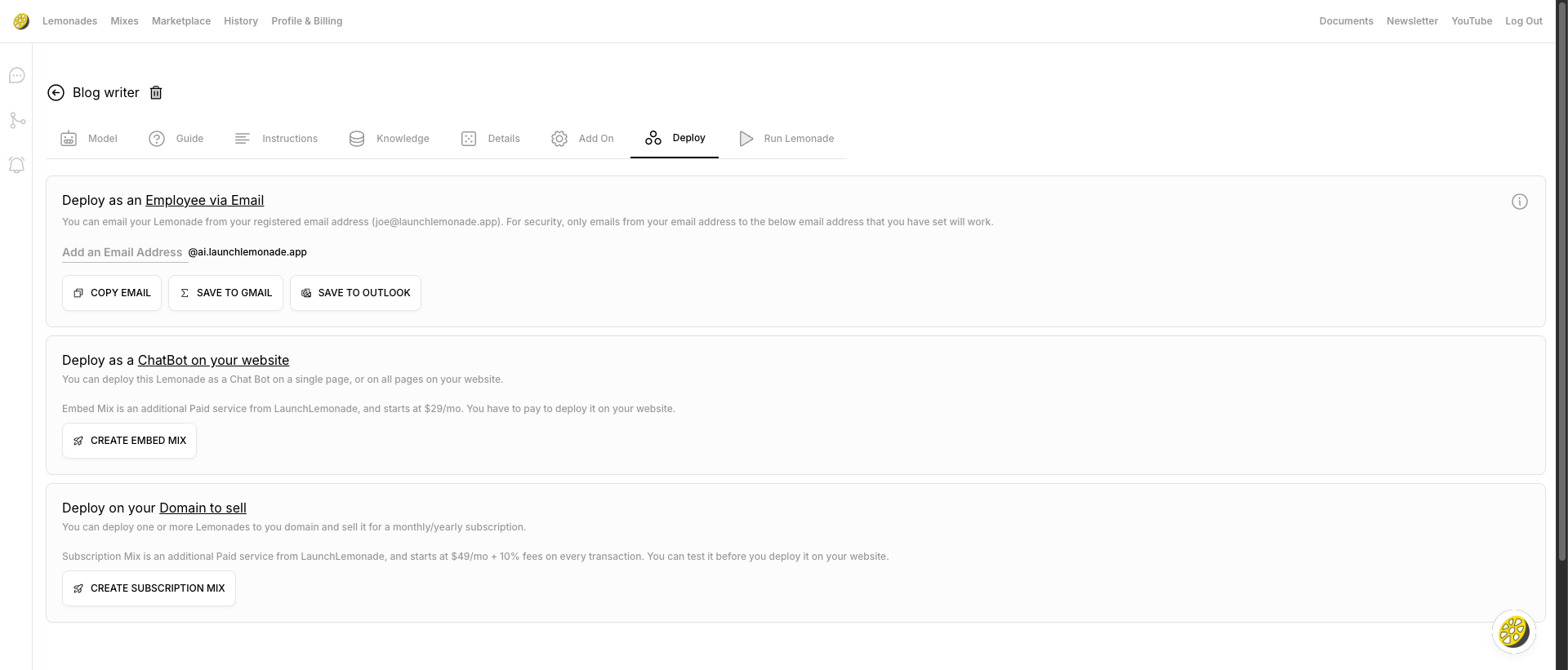Click the page vertical scrollbar
The height and width of the screenshot is (670, 1568).
[1561, 280]
